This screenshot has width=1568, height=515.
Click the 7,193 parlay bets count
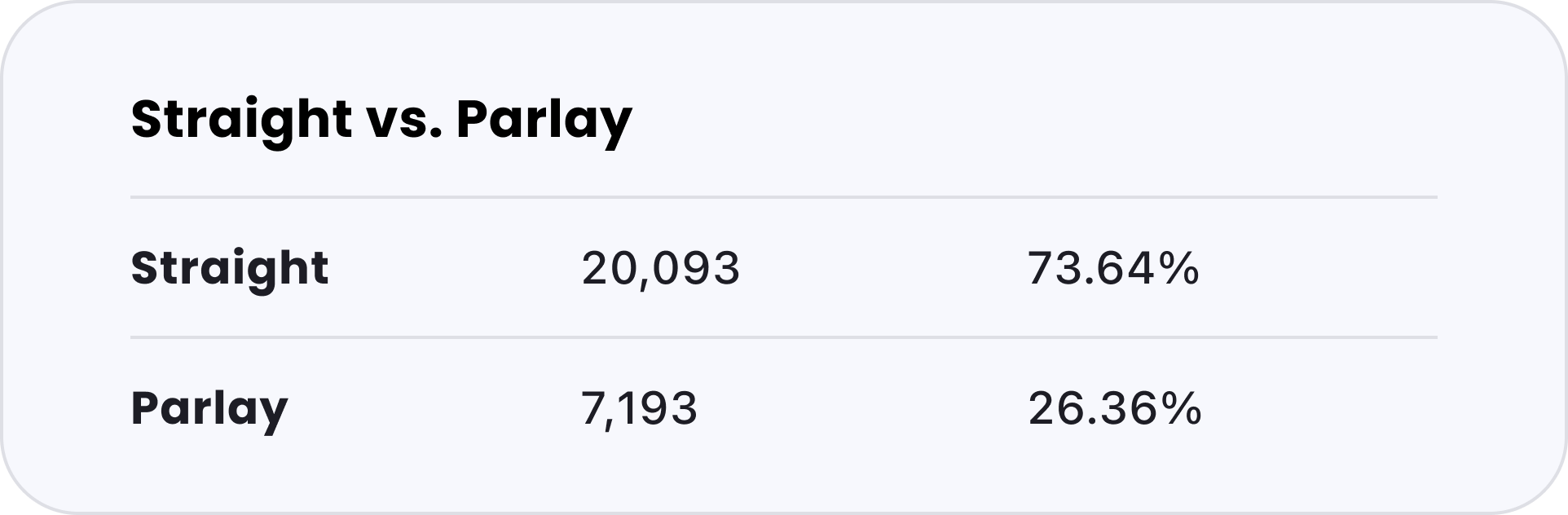(x=639, y=408)
